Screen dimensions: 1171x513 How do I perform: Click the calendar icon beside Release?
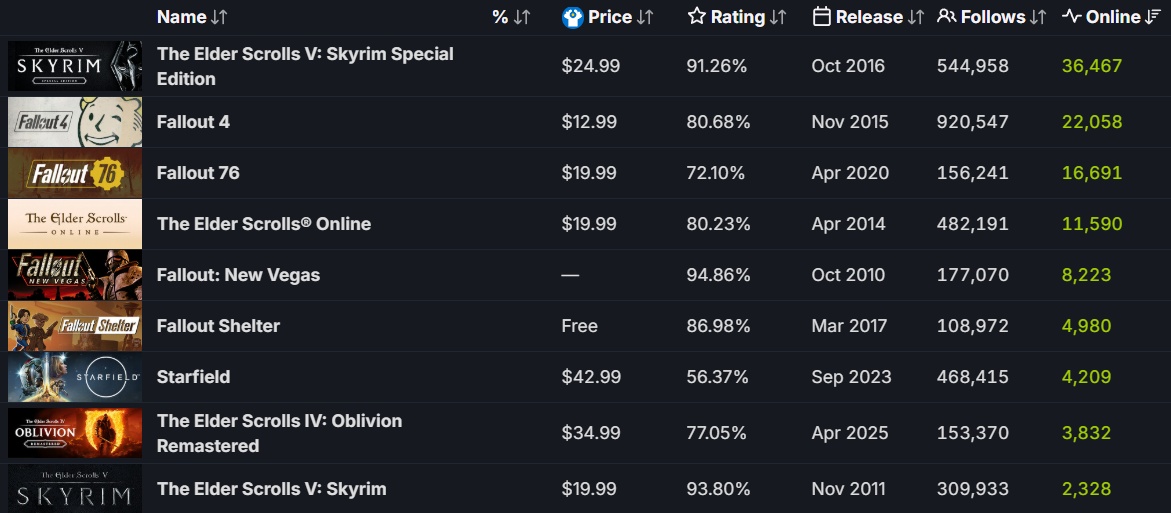(822, 17)
